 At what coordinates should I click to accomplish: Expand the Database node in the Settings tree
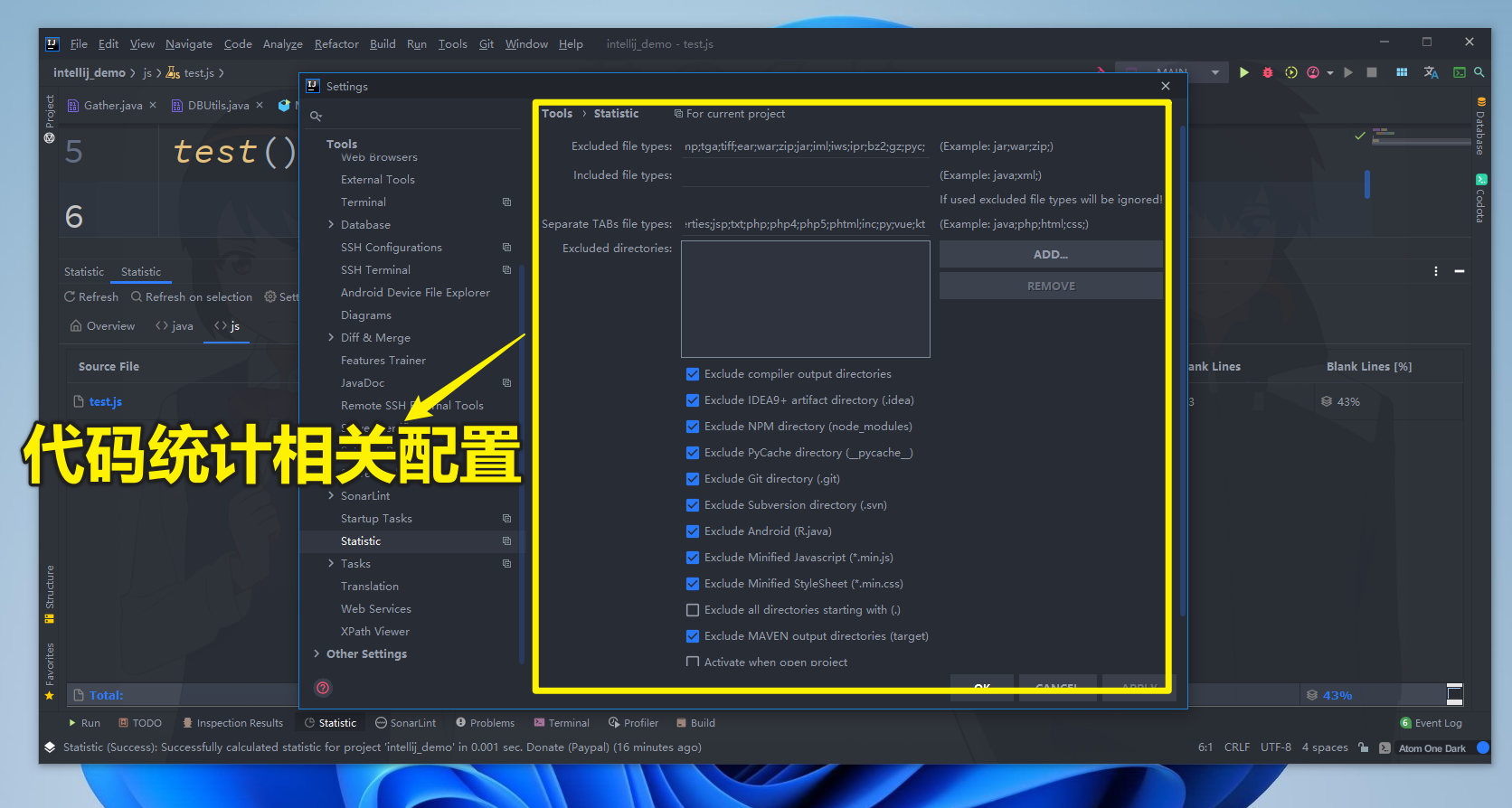click(x=331, y=225)
